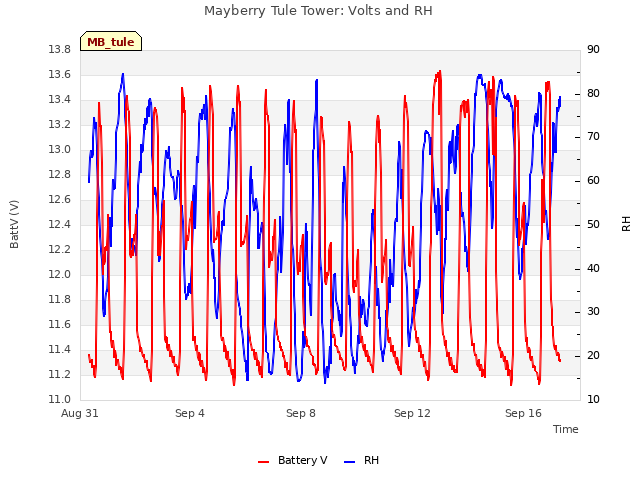Click the 'Sep 8' date tick label

[301, 413]
